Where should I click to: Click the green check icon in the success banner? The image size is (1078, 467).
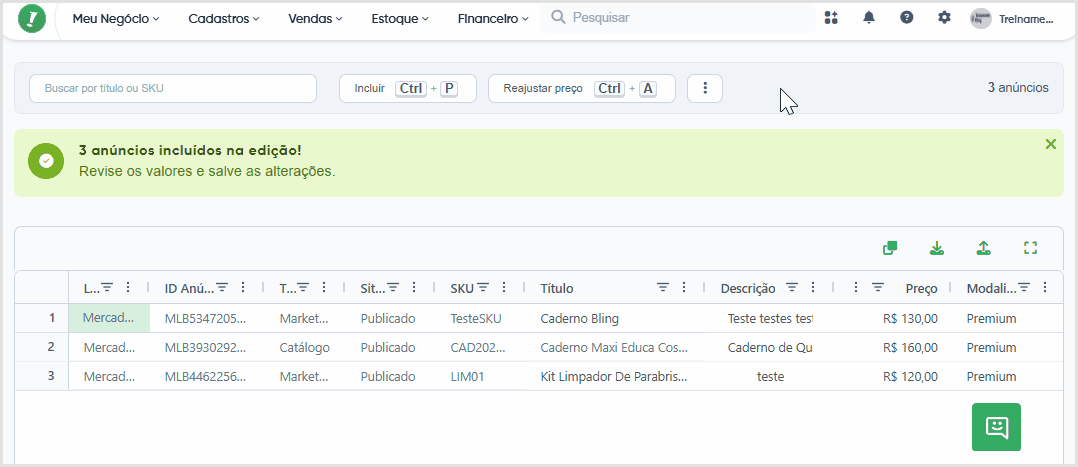[x=46, y=161]
